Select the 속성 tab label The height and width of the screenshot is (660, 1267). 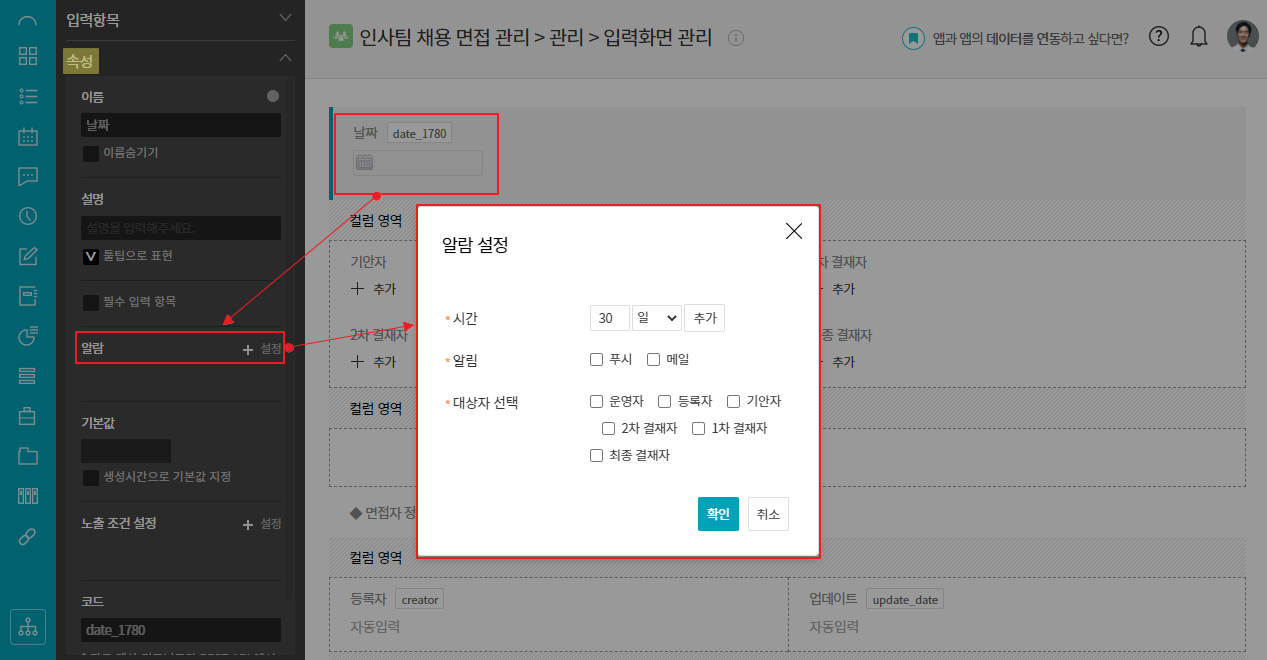(x=80, y=61)
